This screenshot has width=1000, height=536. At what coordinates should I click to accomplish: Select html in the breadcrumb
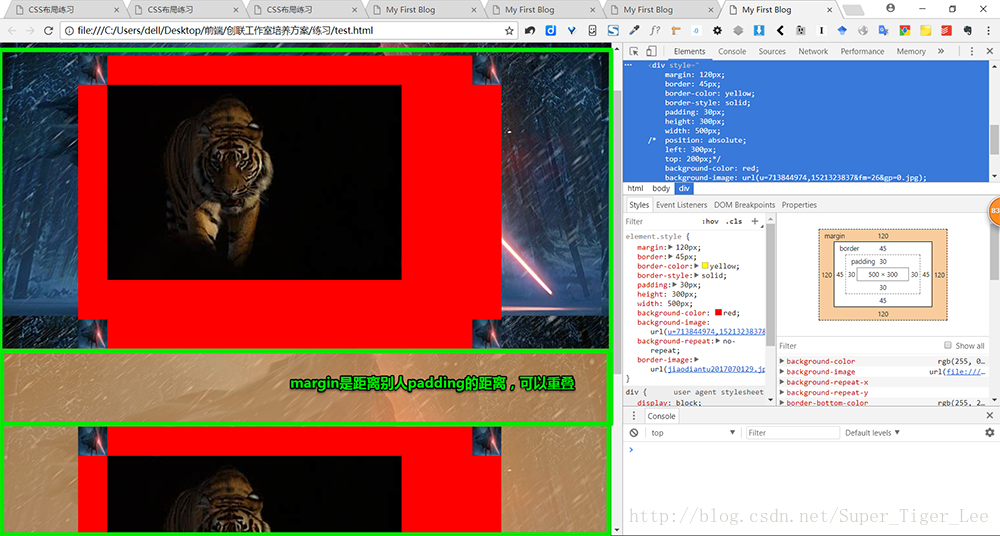point(635,188)
